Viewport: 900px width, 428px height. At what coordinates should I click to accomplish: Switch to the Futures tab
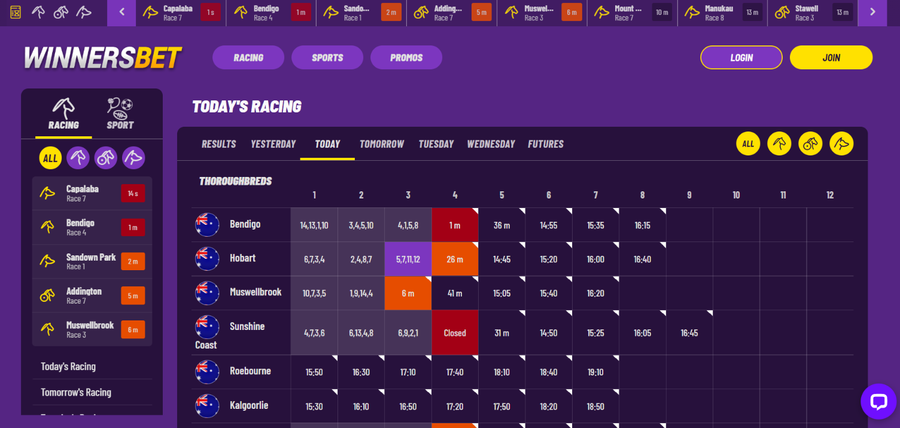tap(546, 144)
